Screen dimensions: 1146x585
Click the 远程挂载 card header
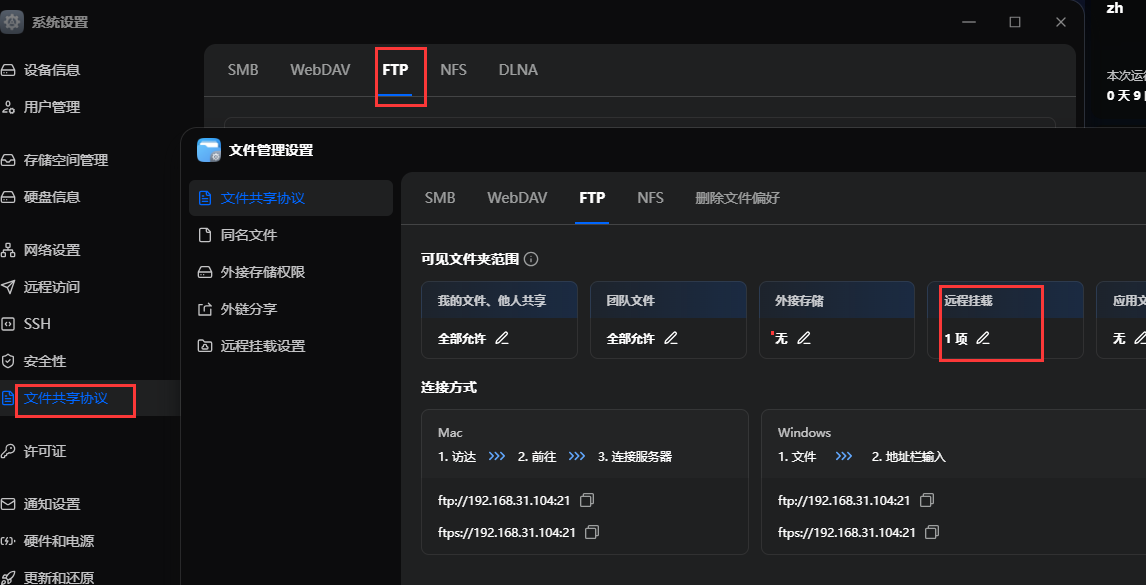(1005, 300)
